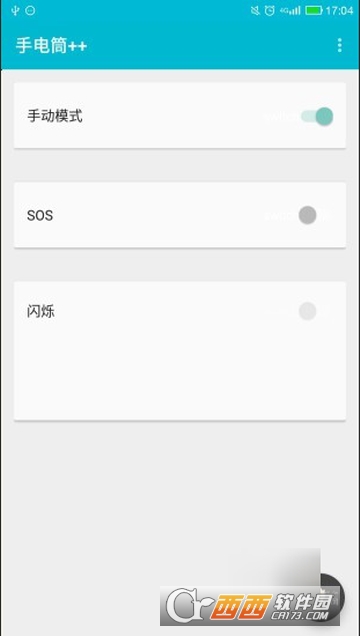Tap the empty area below 闪烁 in its card
360x636 pixels.
coord(180,373)
